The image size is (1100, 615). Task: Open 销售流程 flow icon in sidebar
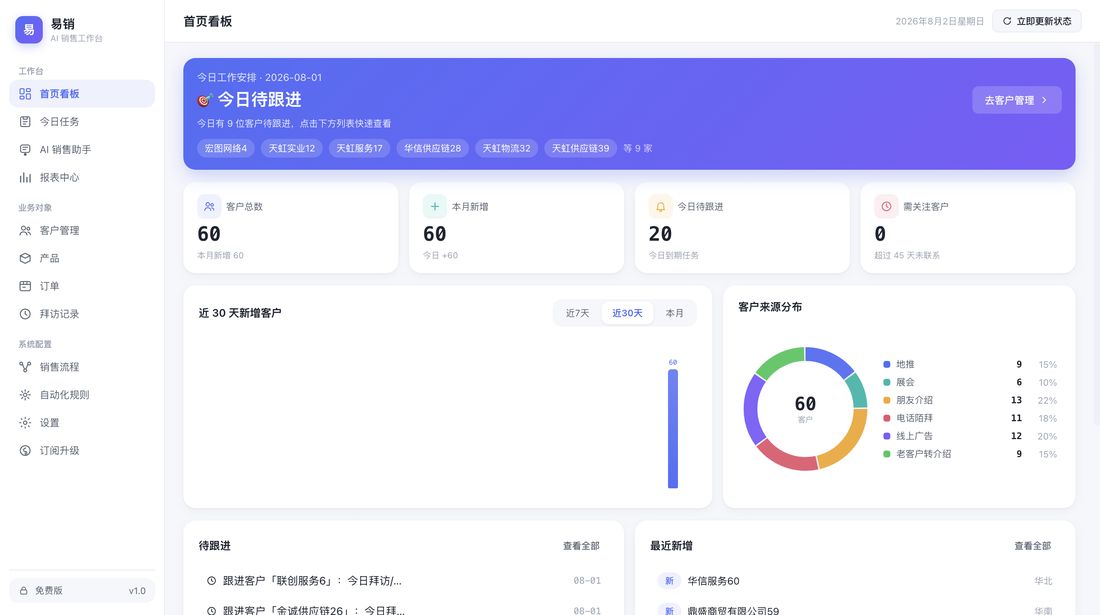pyautogui.click(x=25, y=367)
